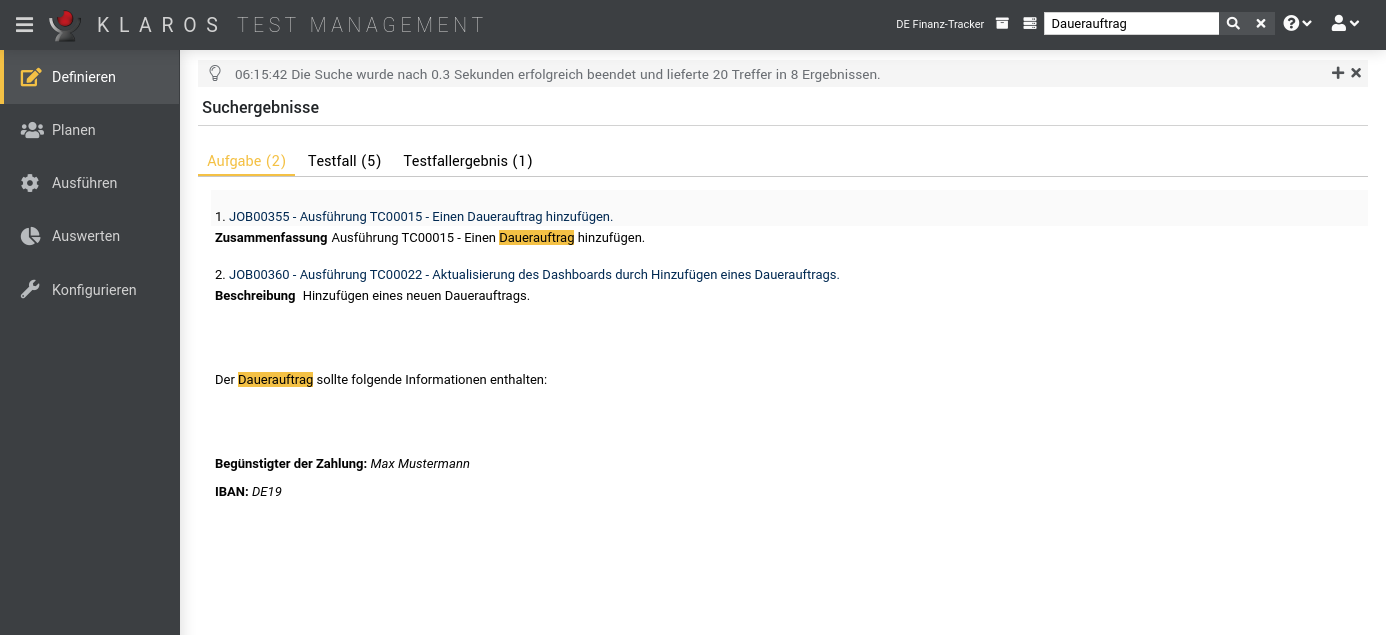The image size is (1386, 635).
Task: Click the Konfigurieren wrench icon
Action: tap(31, 290)
